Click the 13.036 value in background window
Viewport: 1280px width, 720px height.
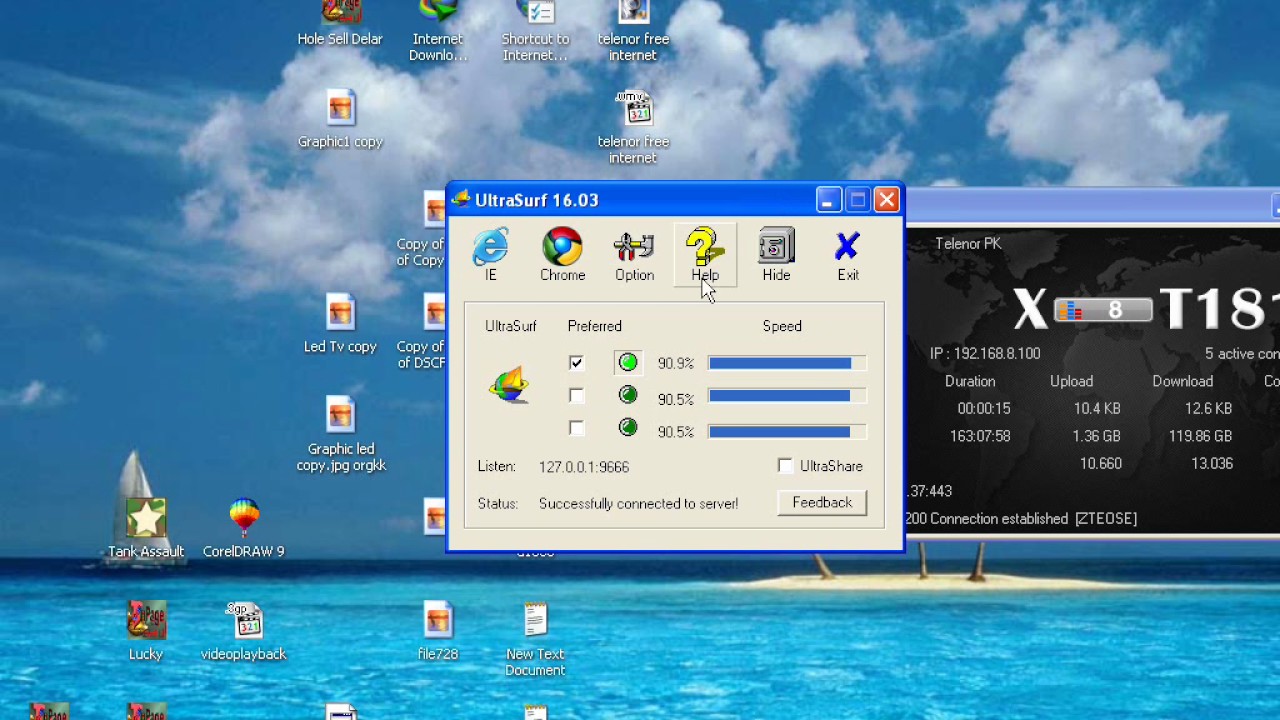point(1211,463)
